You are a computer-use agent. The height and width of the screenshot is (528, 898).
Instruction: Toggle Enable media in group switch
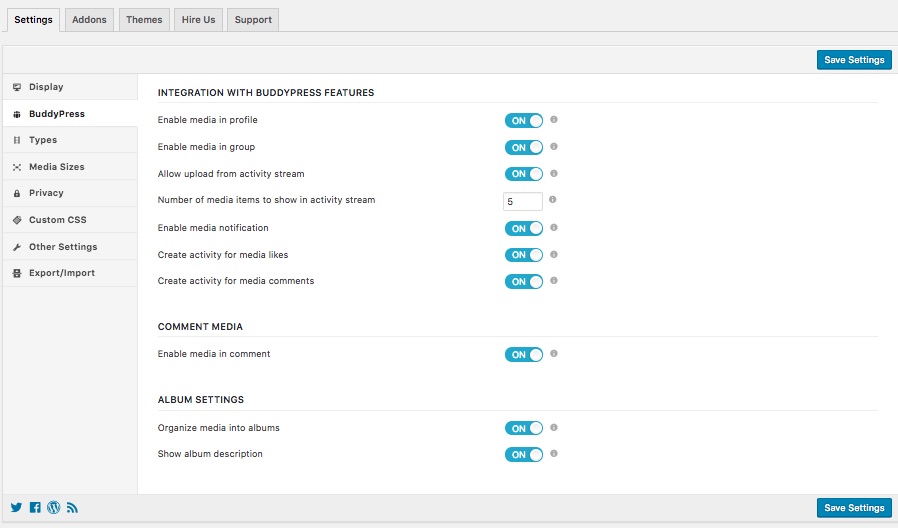524,147
